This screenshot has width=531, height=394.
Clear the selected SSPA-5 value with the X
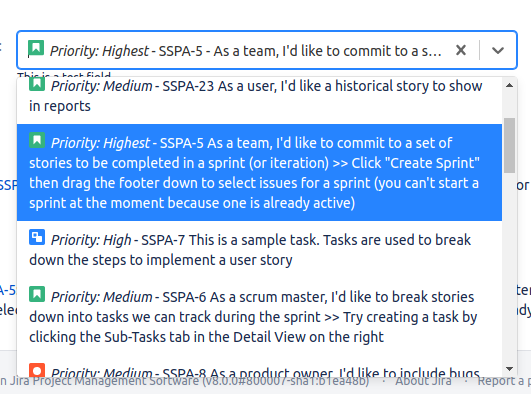[x=461, y=50]
